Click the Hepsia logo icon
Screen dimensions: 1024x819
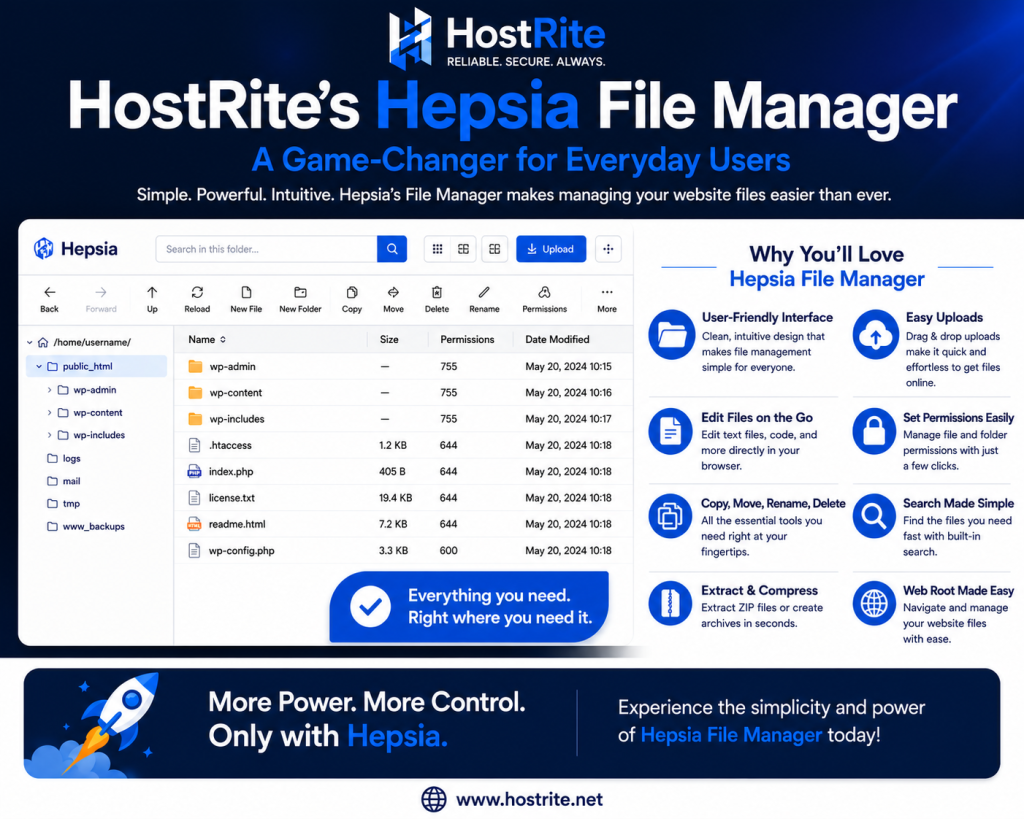tap(44, 249)
